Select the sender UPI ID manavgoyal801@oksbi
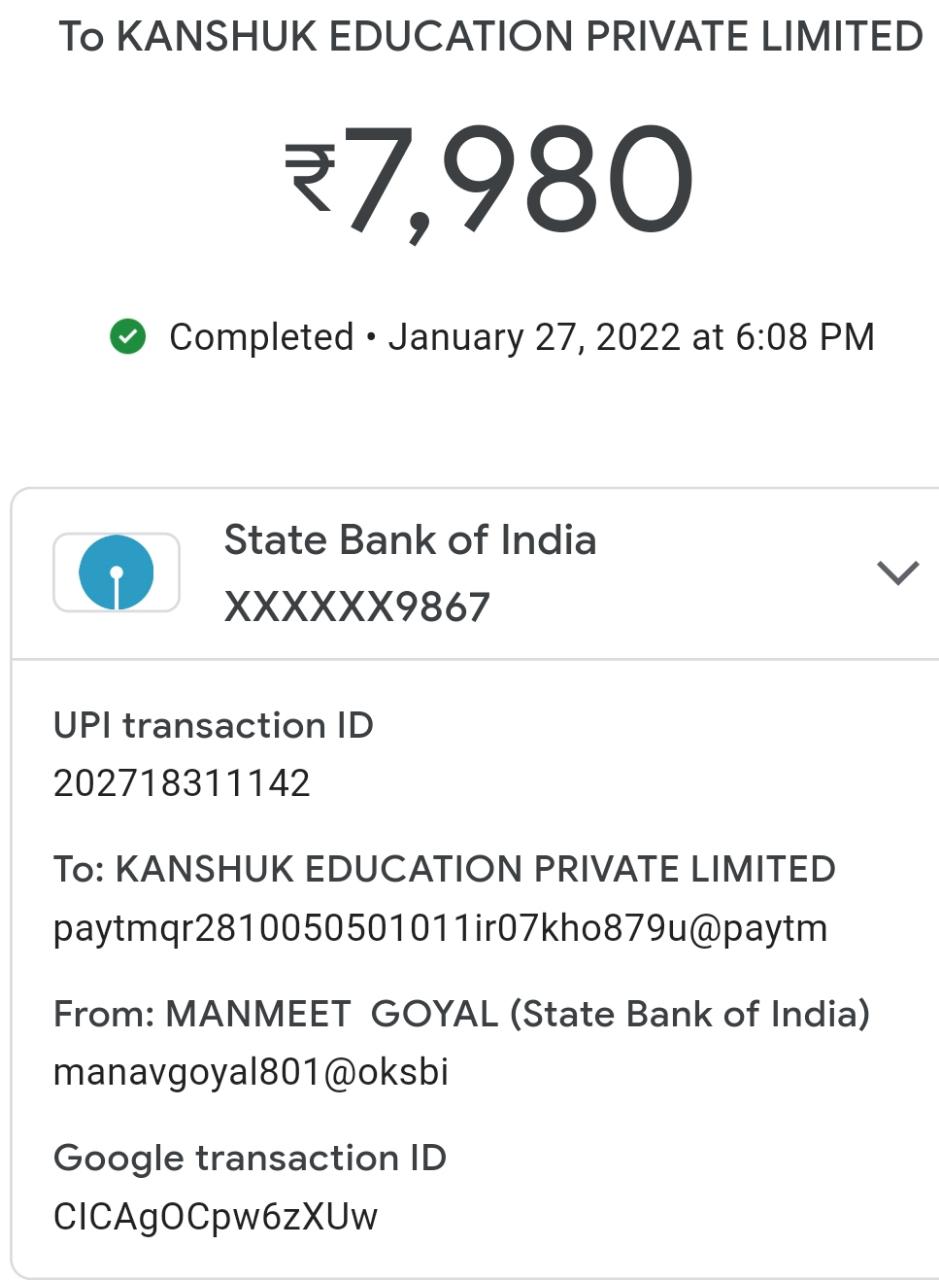This screenshot has height=1280, width=939. tap(250, 1072)
